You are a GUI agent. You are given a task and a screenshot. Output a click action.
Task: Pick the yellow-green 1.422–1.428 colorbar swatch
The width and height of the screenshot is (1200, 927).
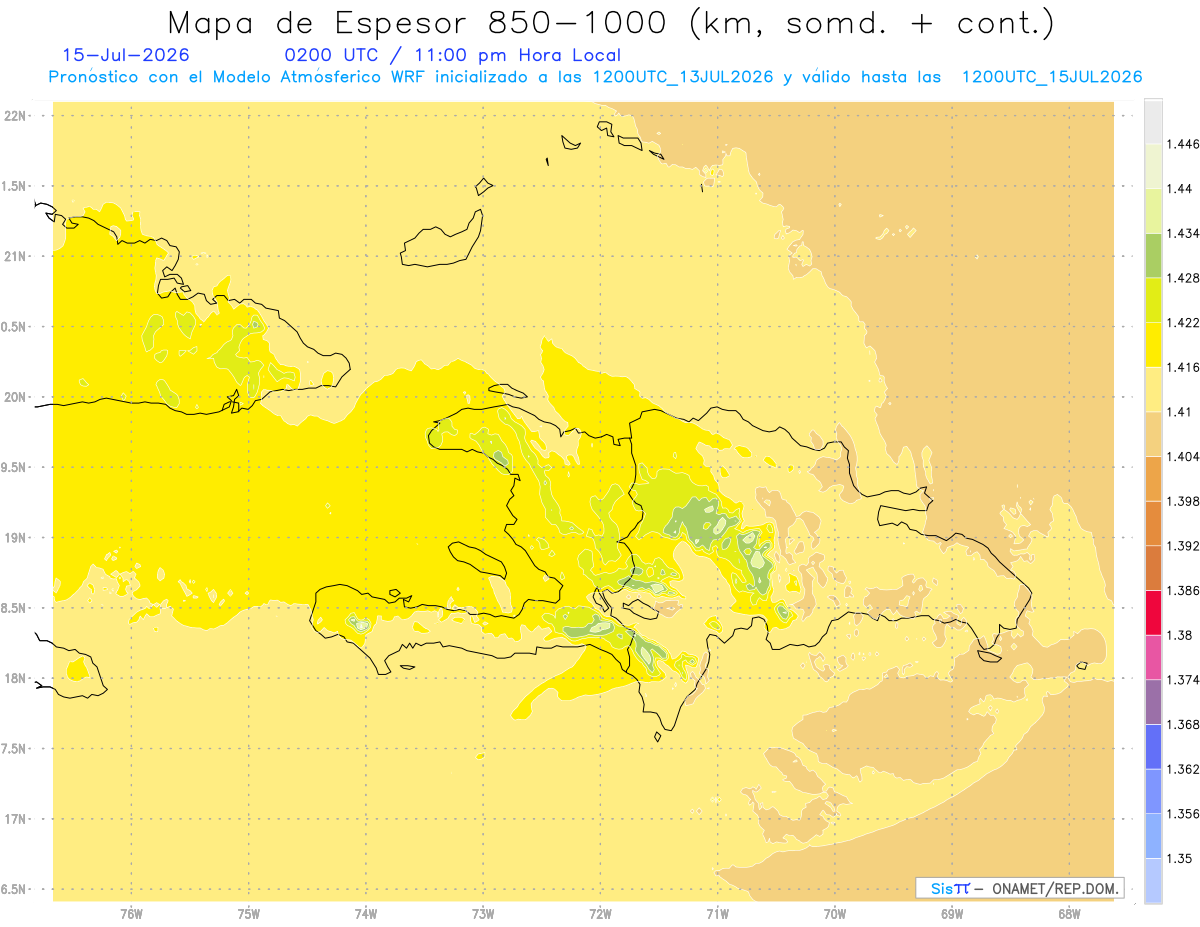click(x=1153, y=300)
